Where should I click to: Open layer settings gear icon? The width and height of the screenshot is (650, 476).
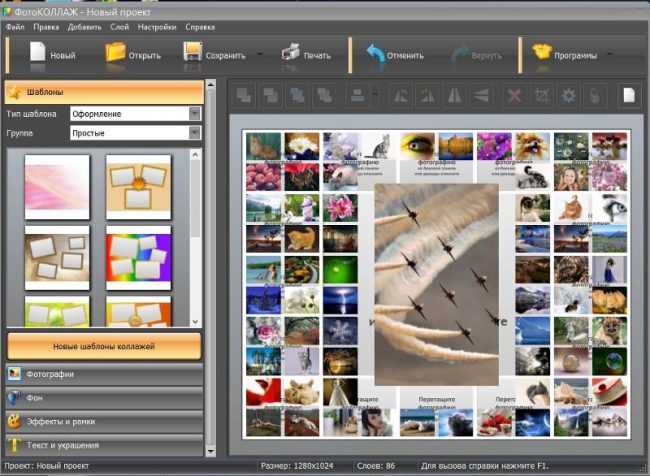[x=568, y=95]
